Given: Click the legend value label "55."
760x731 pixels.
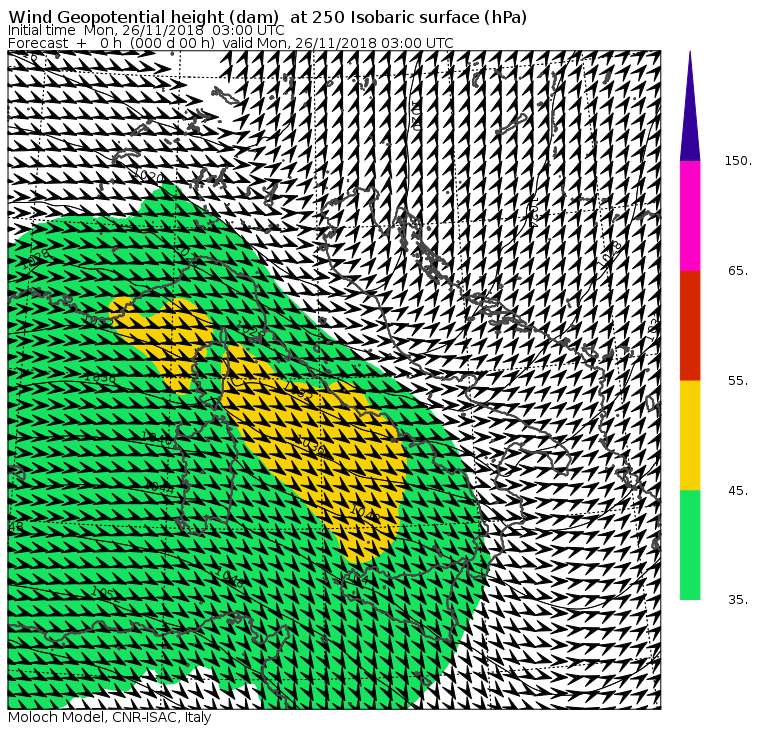Looking at the screenshot, I should 738,381.
